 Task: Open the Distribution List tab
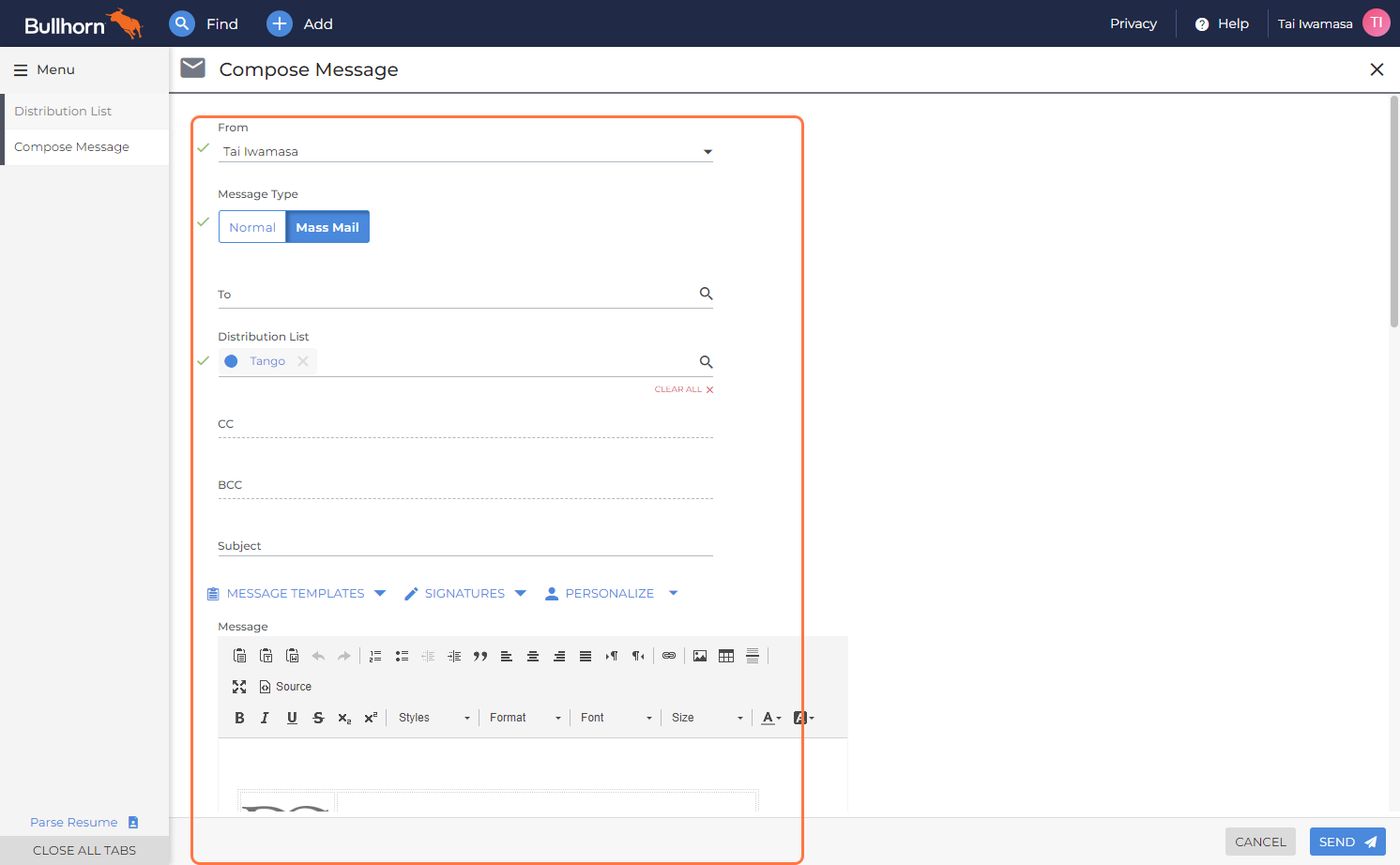coord(85,112)
